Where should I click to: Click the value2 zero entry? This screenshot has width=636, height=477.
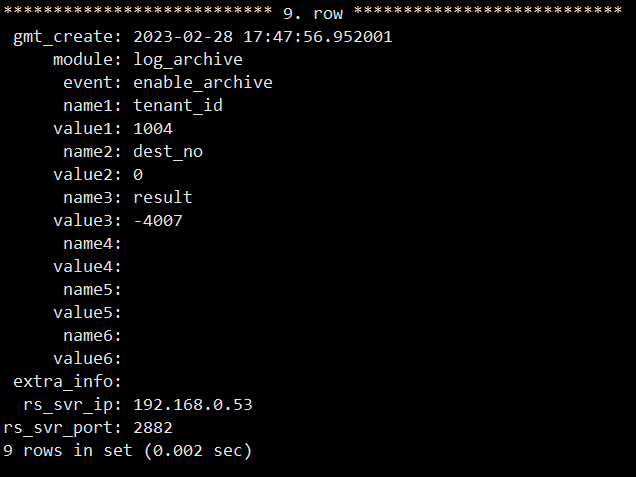pyautogui.click(x=138, y=175)
